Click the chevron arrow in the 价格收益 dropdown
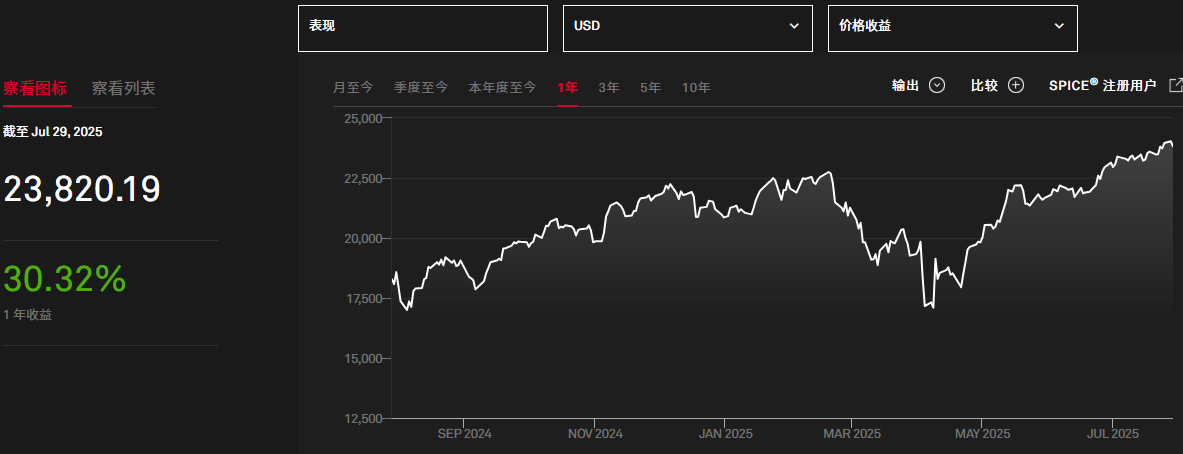1183x454 pixels. (1059, 26)
